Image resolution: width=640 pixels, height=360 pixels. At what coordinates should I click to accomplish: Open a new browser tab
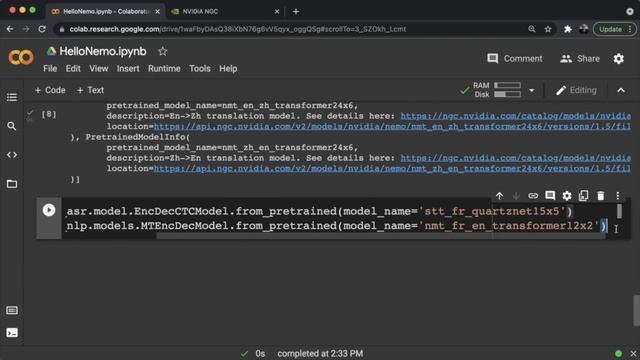point(296,11)
